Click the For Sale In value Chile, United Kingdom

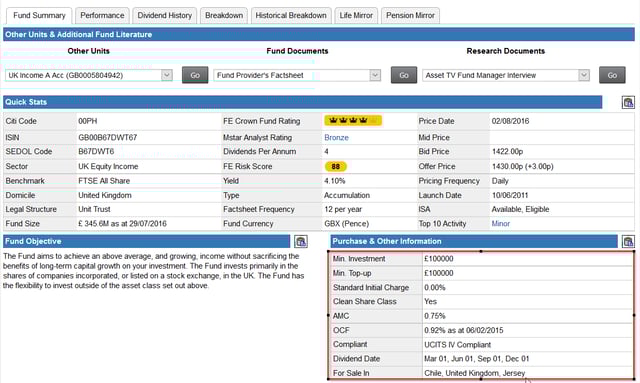pos(475,373)
